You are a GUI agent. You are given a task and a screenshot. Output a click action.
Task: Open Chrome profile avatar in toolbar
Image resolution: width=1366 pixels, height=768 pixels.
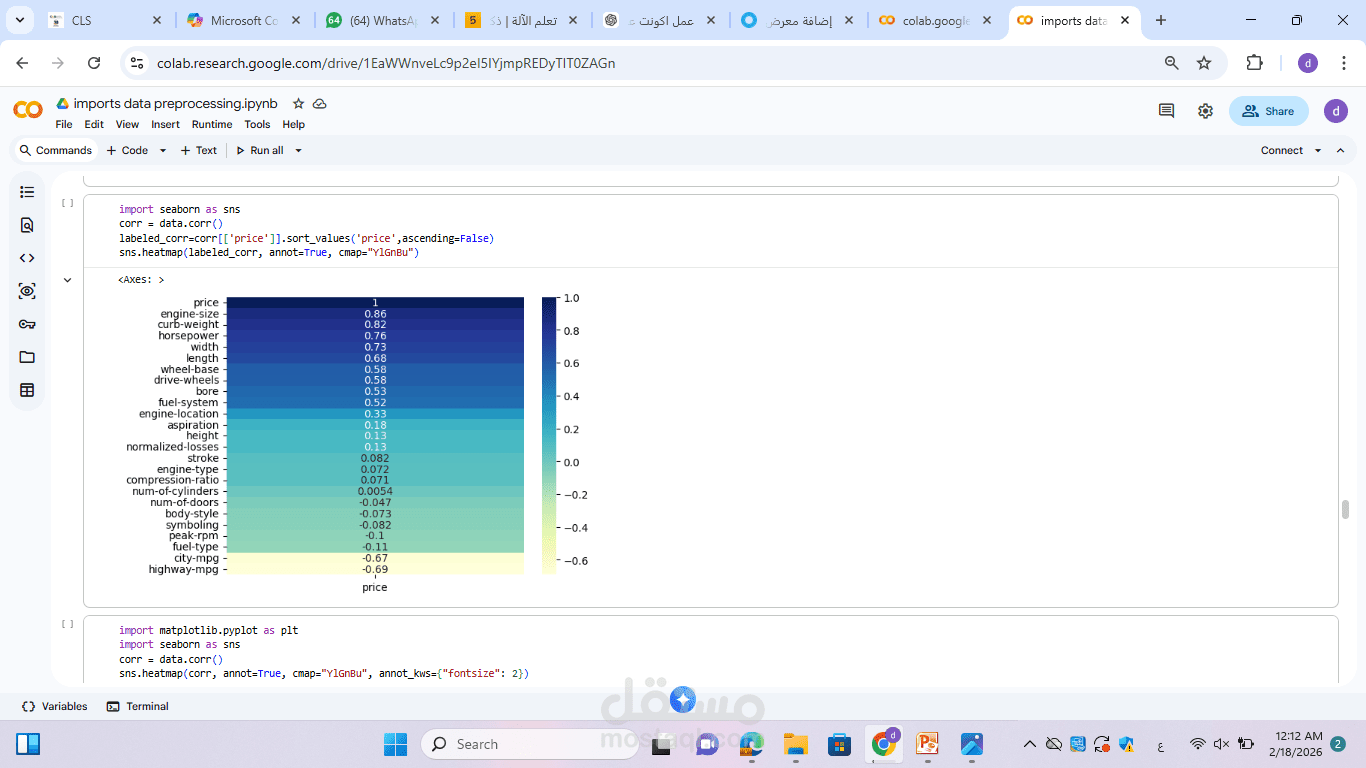[x=1308, y=63]
